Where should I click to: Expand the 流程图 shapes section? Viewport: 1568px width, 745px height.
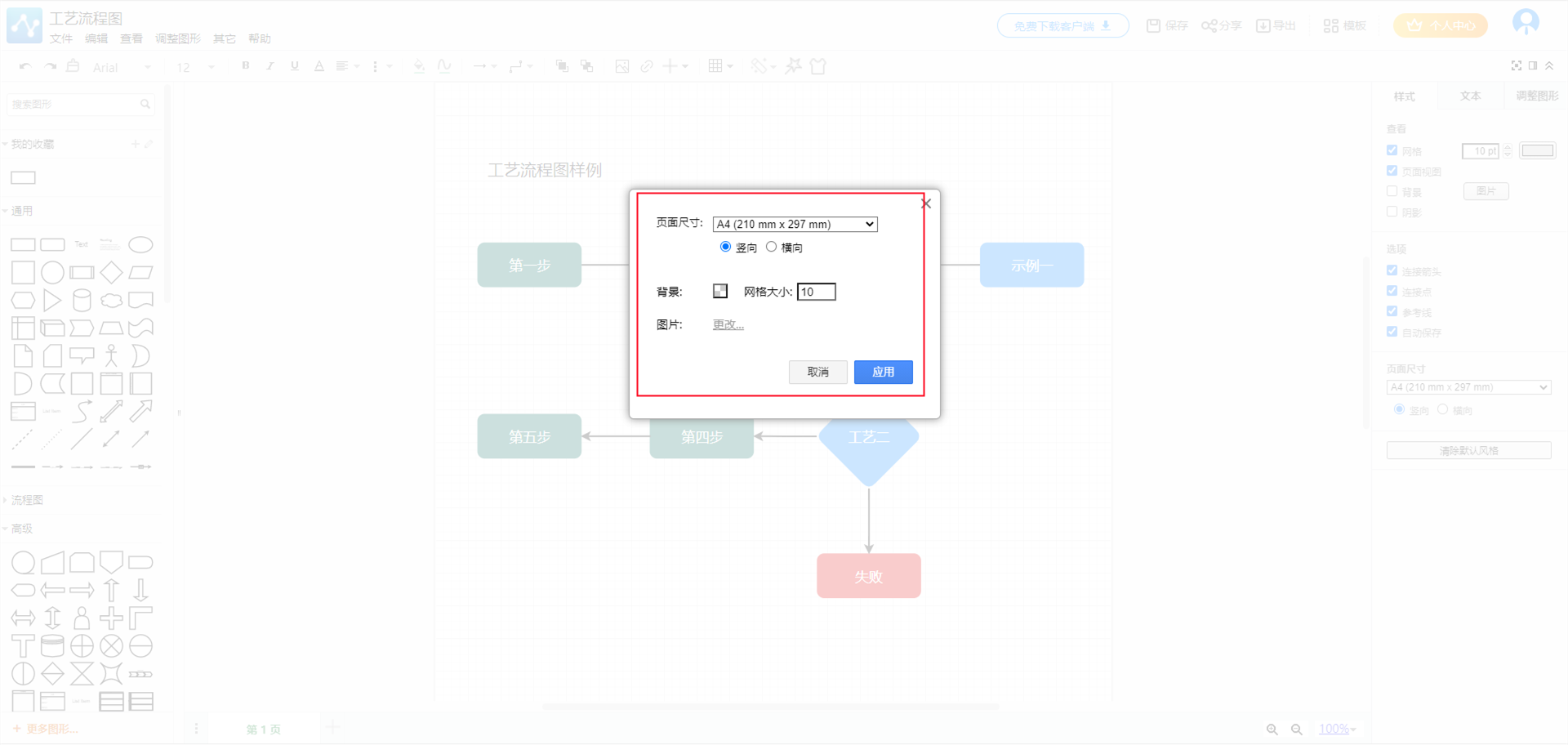[x=27, y=500]
